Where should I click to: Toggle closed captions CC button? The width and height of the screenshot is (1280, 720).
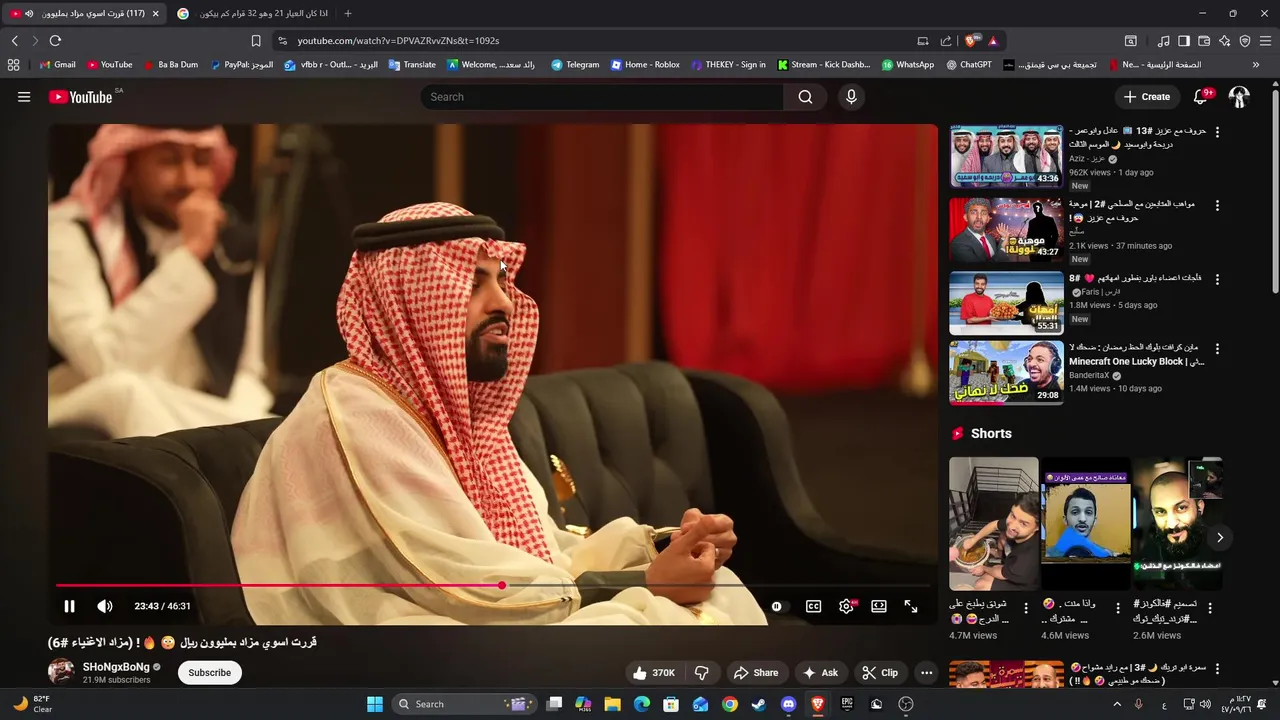point(814,606)
